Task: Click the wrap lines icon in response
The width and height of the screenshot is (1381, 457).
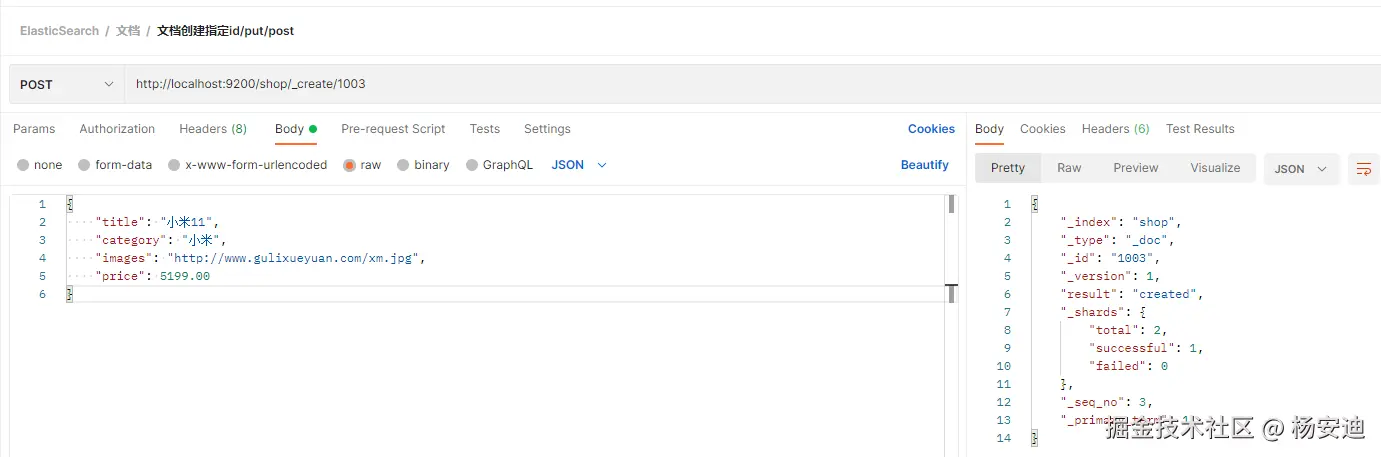Action: [x=1363, y=169]
